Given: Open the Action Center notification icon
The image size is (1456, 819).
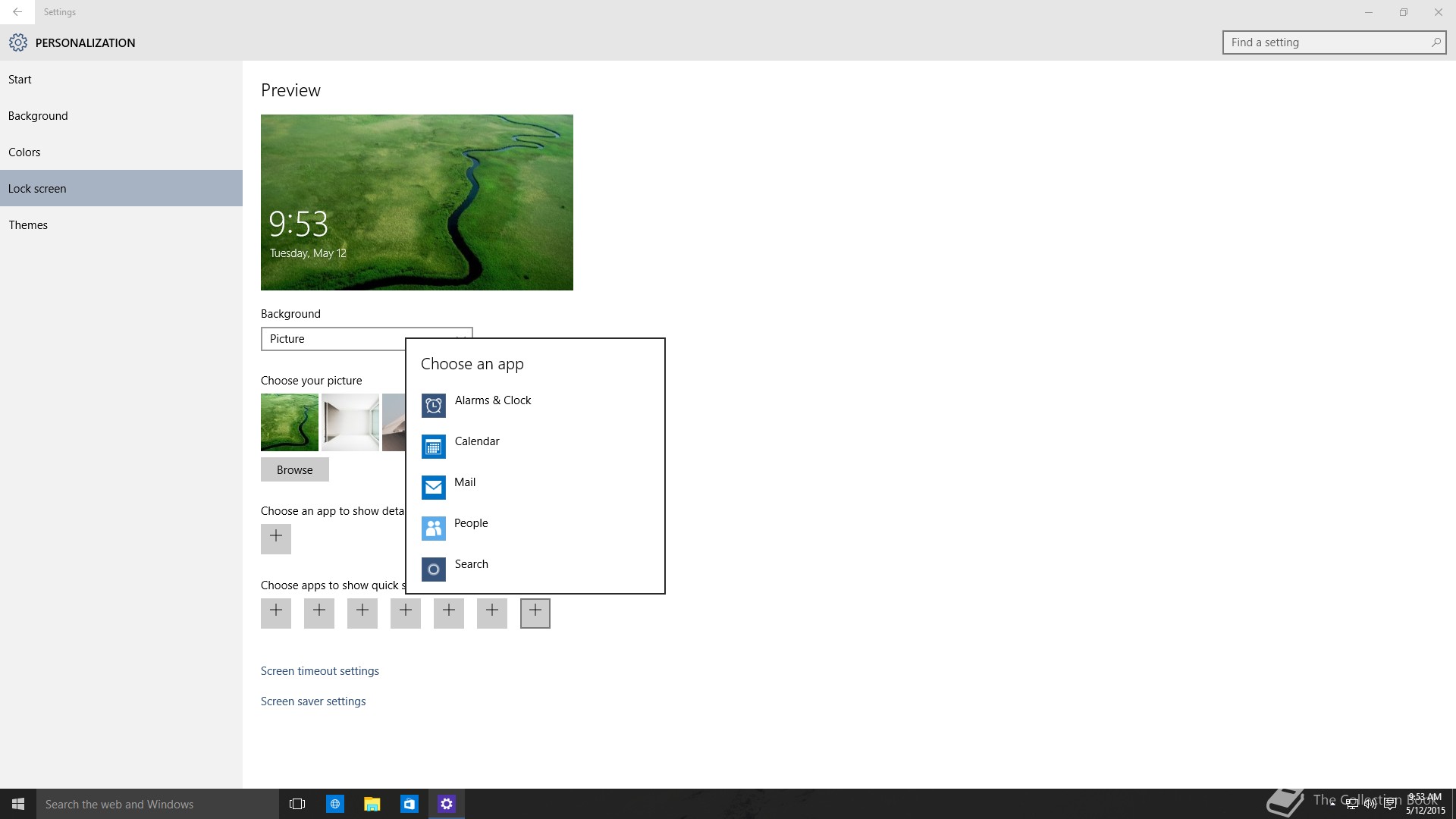Looking at the screenshot, I should pos(1389,804).
